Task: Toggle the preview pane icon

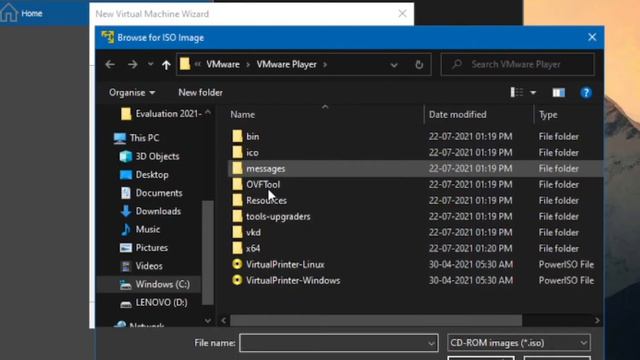Action: pyautogui.click(x=558, y=93)
